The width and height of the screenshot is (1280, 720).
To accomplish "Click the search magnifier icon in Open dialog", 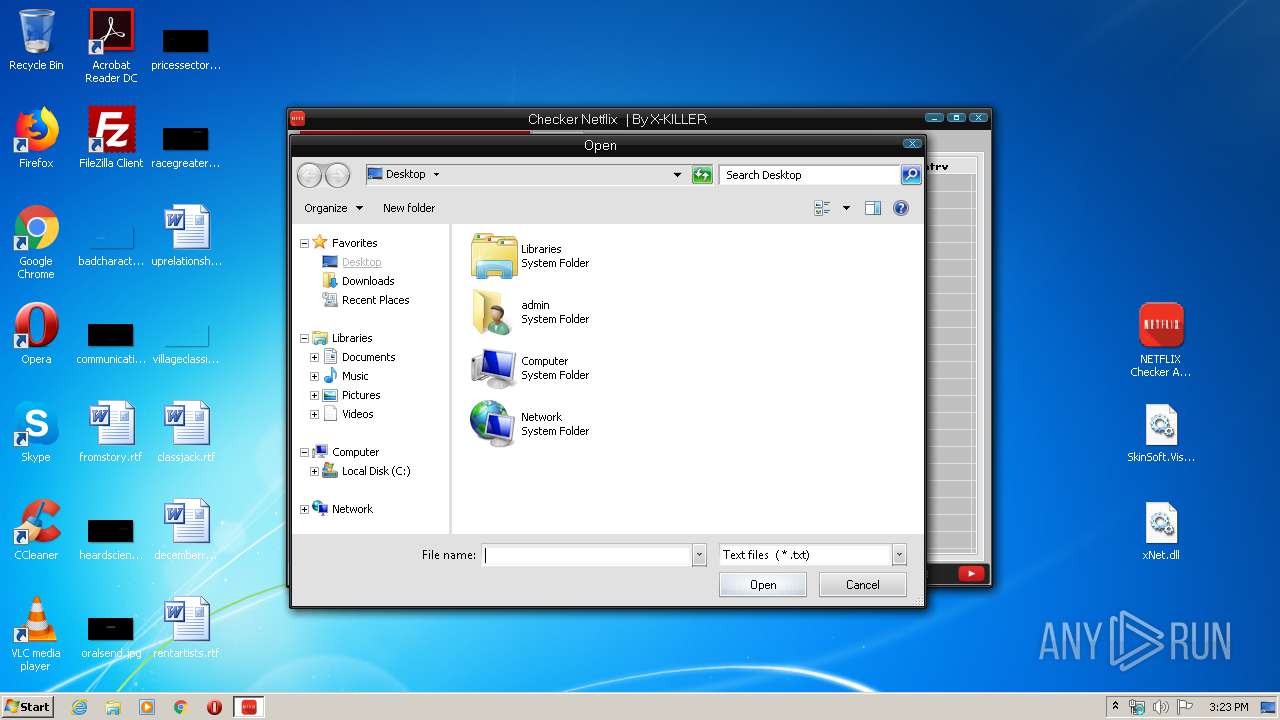I will click(x=910, y=175).
